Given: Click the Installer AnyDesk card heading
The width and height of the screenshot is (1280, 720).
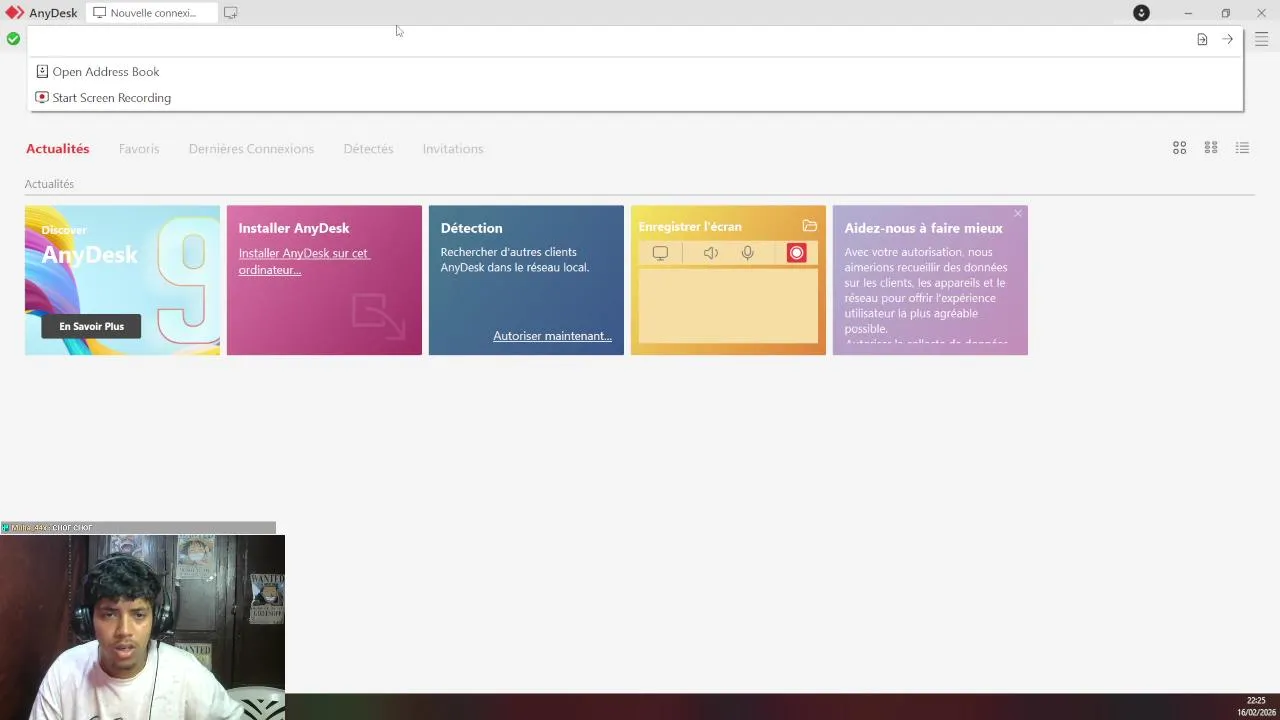Looking at the screenshot, I should 293,228.
